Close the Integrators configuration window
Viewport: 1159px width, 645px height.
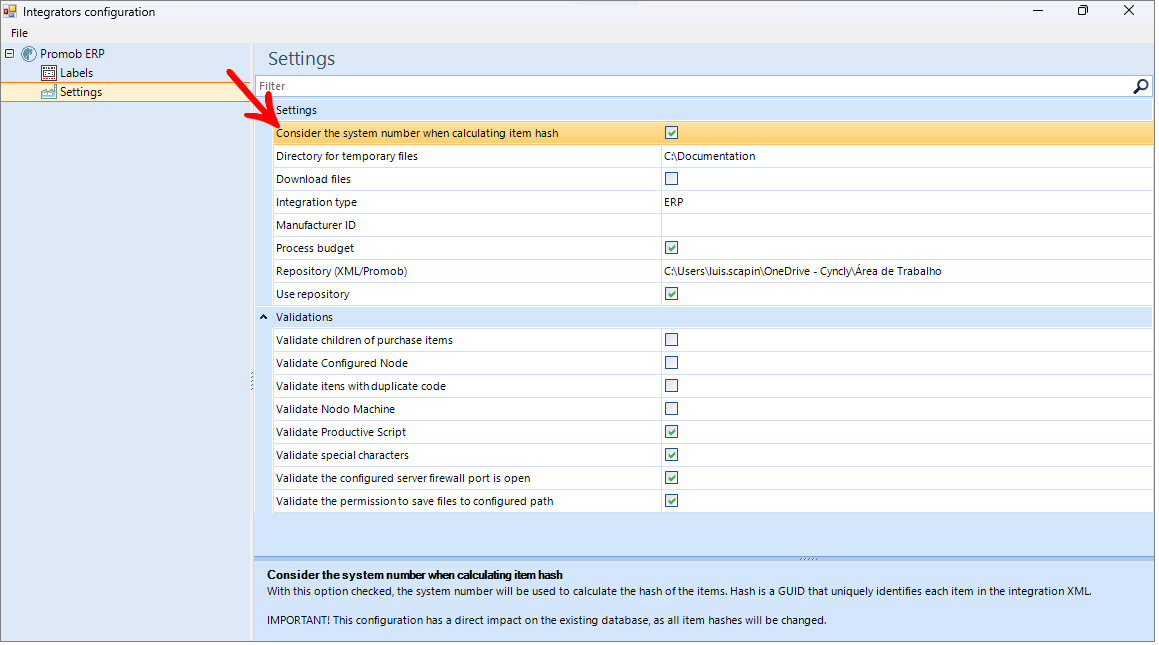coord(1129,10)
